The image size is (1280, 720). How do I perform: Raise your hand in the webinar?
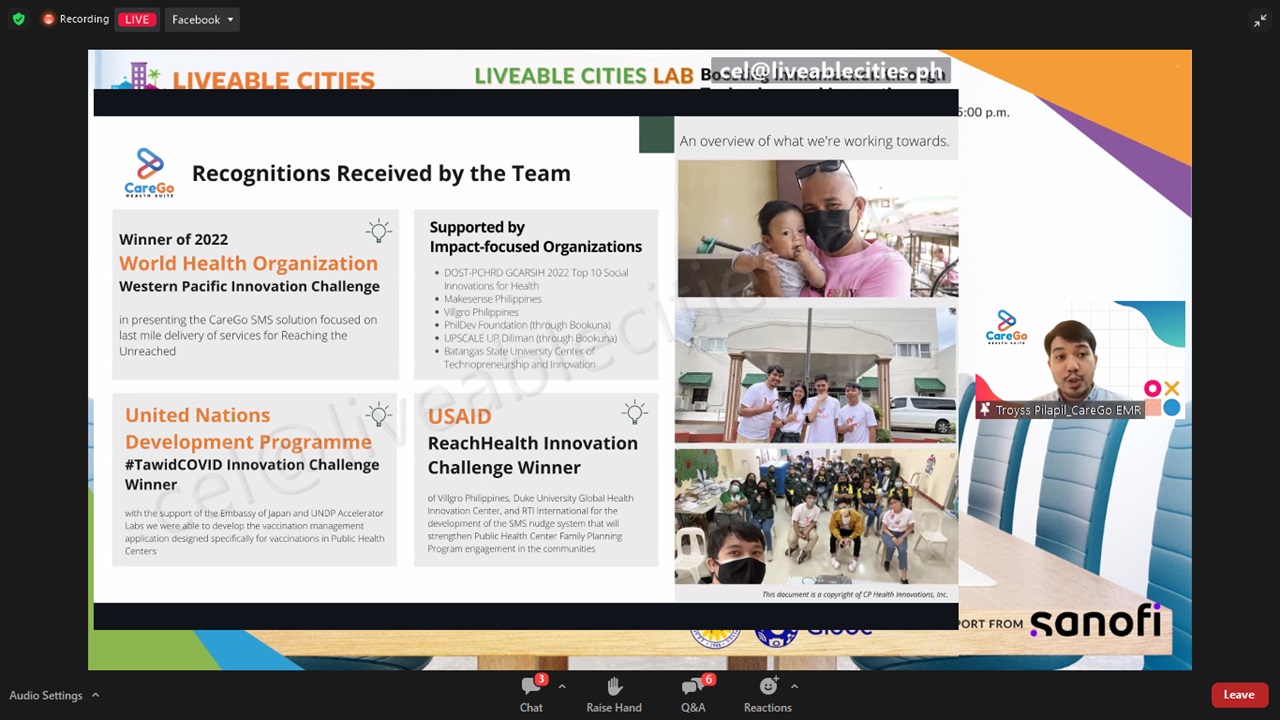coord(614,694)
